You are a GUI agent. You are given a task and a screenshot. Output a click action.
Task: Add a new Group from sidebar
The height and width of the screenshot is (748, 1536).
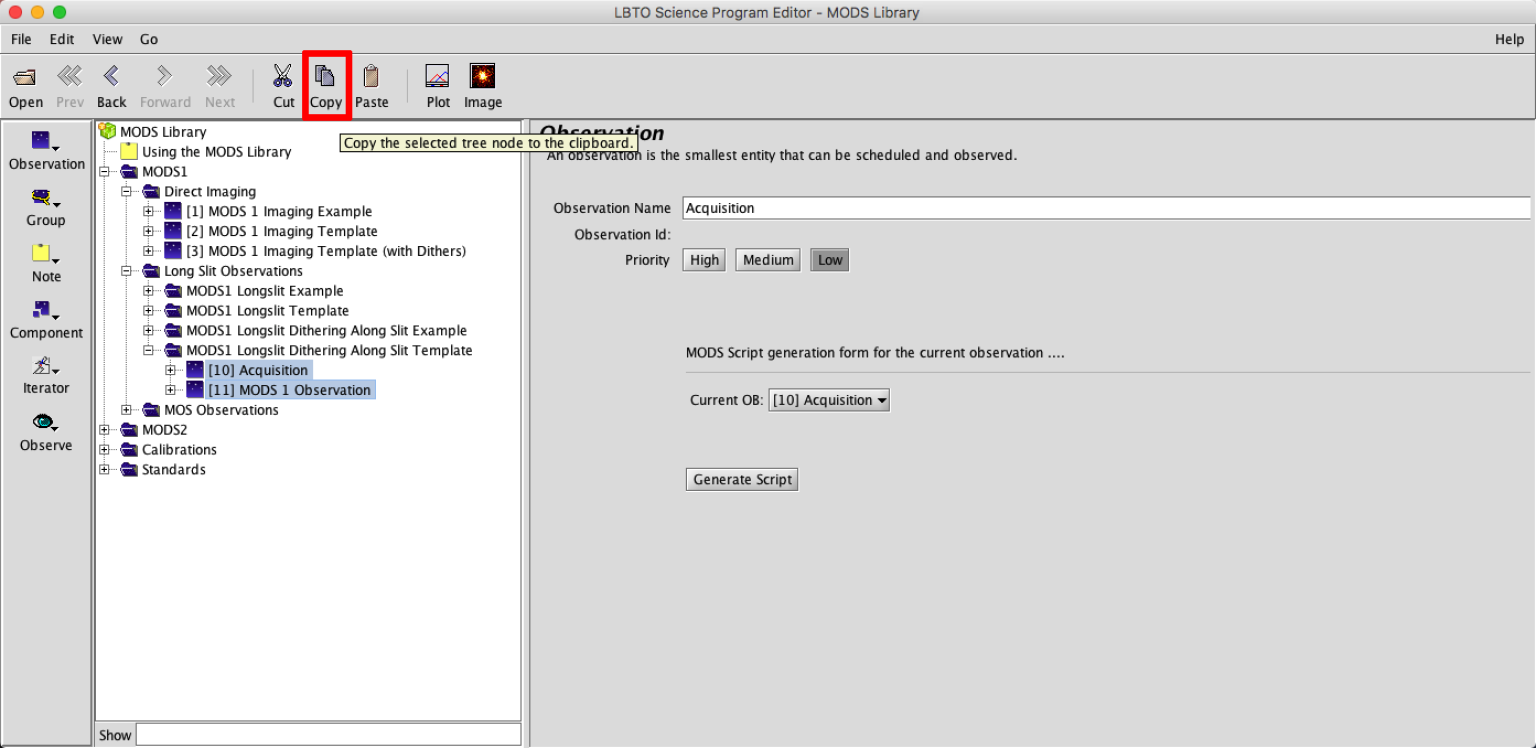click(x=46, y=207)
